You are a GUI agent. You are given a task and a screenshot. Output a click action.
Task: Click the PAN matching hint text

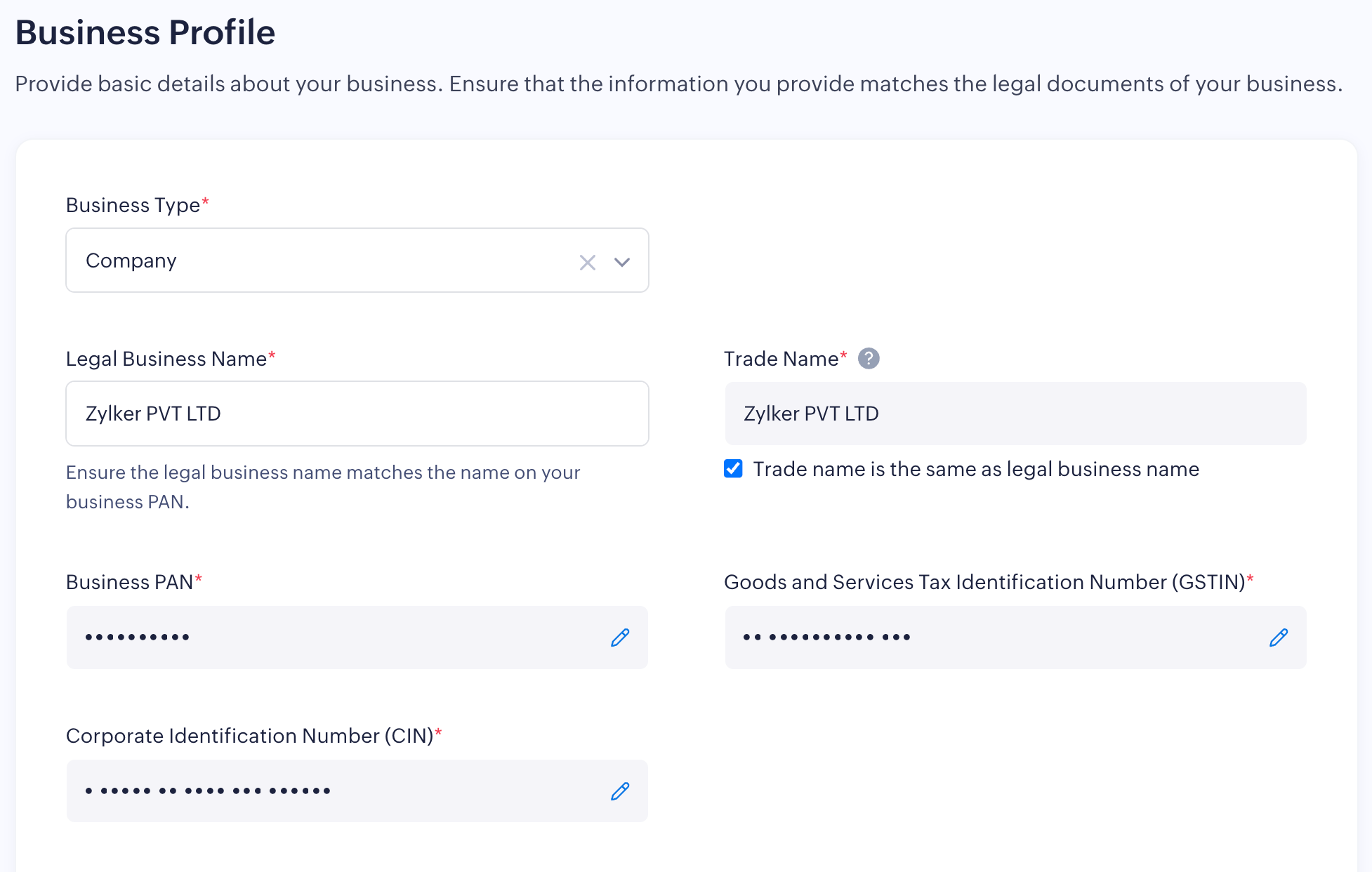tap(322, 487)
